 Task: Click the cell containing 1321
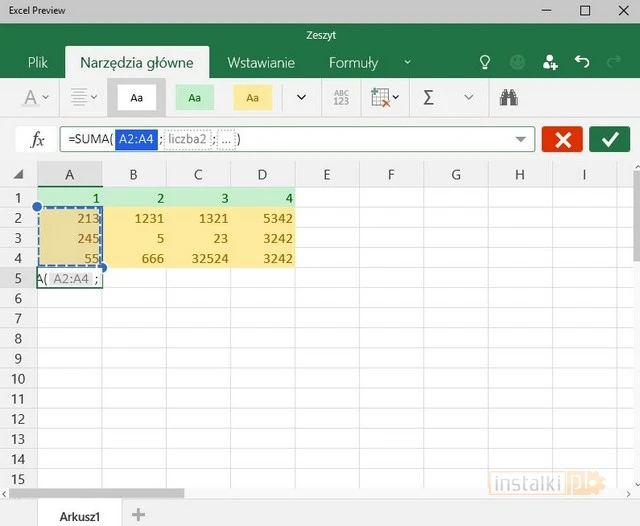click(x=198, y=218)
